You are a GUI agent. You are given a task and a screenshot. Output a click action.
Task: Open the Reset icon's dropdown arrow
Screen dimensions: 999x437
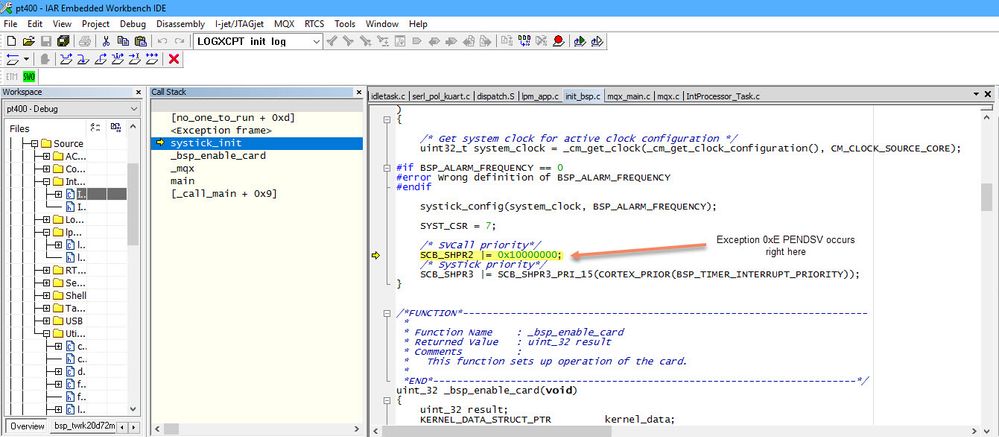26,59
